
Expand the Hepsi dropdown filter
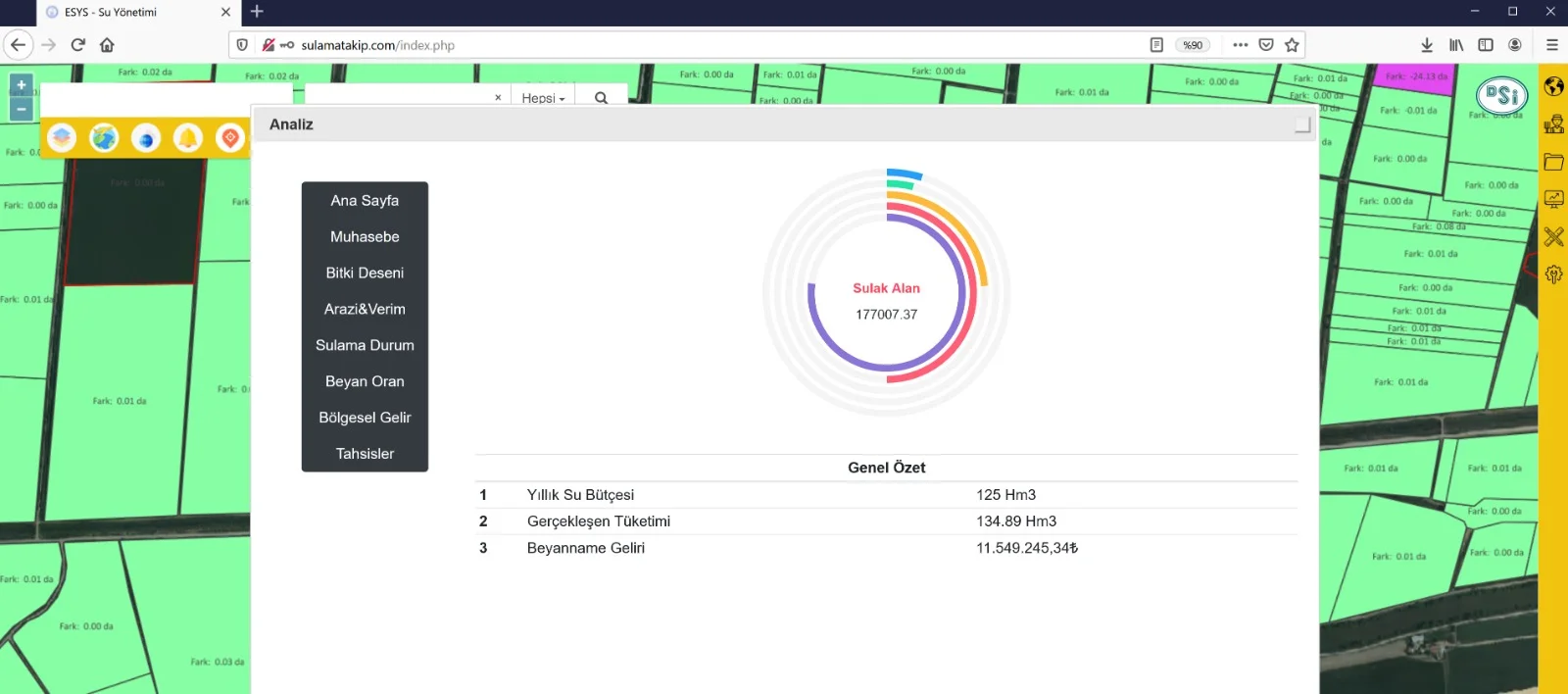click(543, 98)
